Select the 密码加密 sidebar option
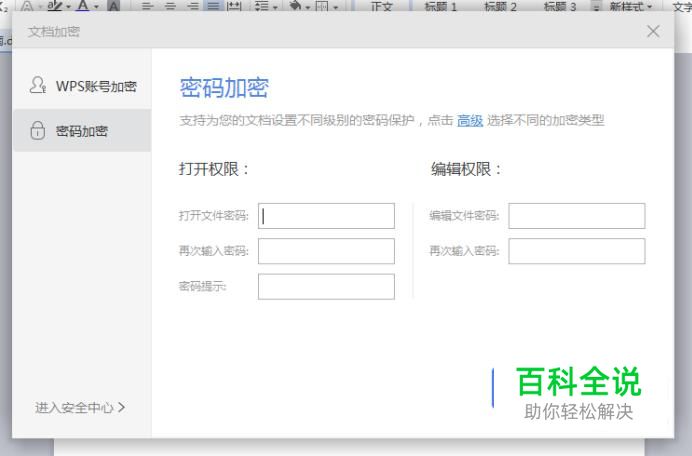692x456 pixels. (82, 131)
